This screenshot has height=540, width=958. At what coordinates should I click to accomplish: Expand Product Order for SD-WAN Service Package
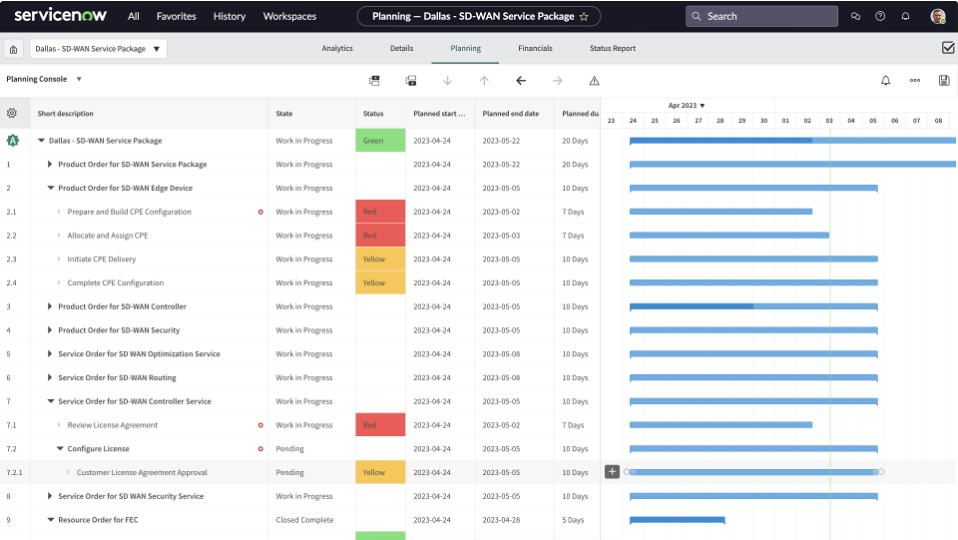click(x=49, y=164)
